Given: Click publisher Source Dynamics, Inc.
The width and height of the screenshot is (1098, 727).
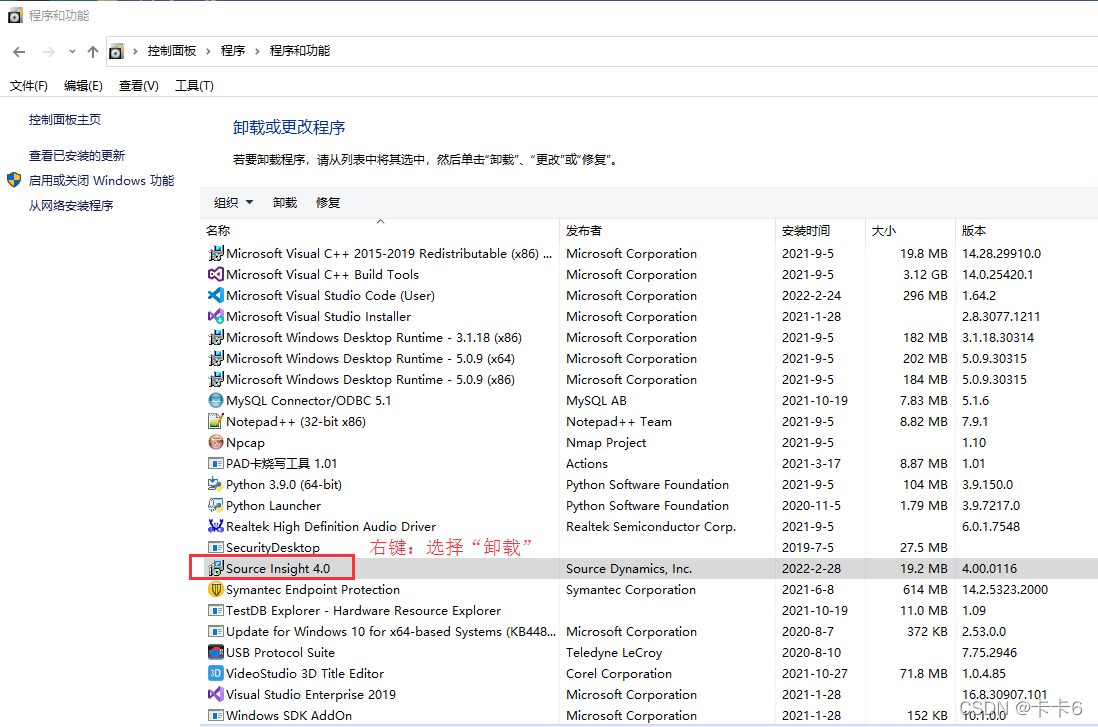Looking at the screenshot, I should [629, 569].
